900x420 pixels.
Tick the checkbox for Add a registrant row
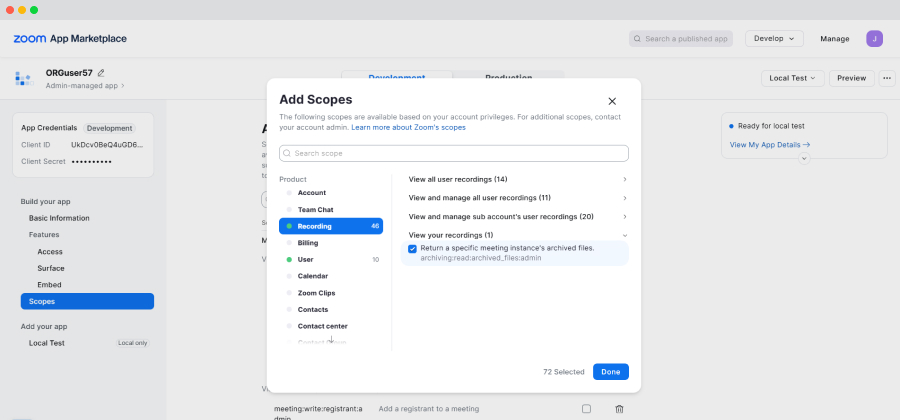[586, 409]
